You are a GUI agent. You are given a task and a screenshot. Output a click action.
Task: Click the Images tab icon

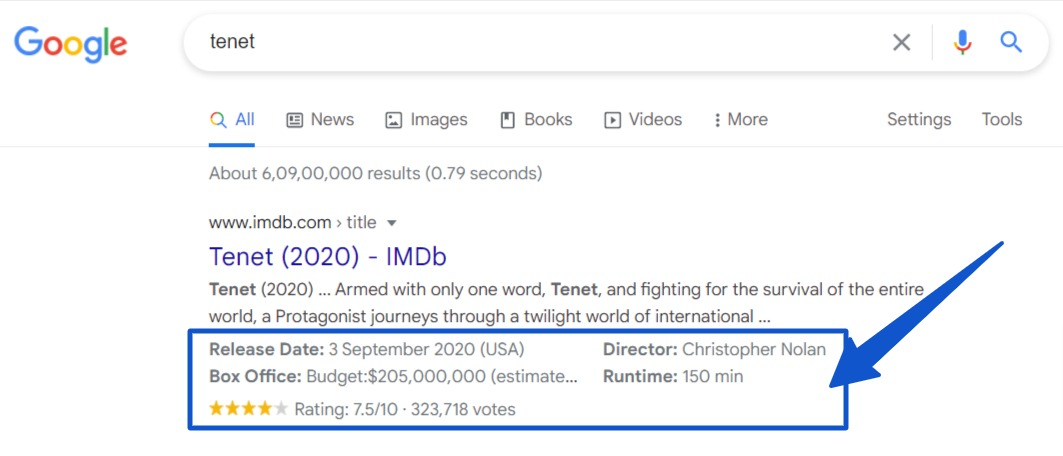point(393,121)
